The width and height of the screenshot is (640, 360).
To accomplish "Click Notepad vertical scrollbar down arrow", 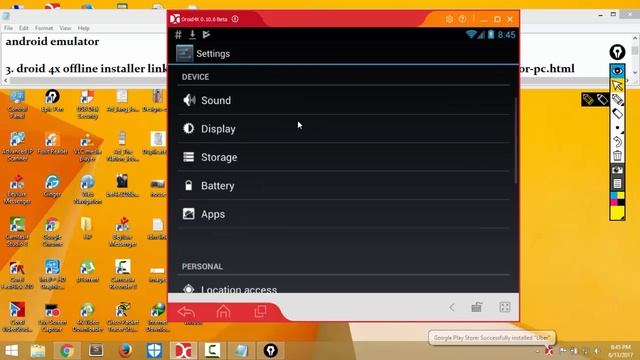I will point(635,73).
